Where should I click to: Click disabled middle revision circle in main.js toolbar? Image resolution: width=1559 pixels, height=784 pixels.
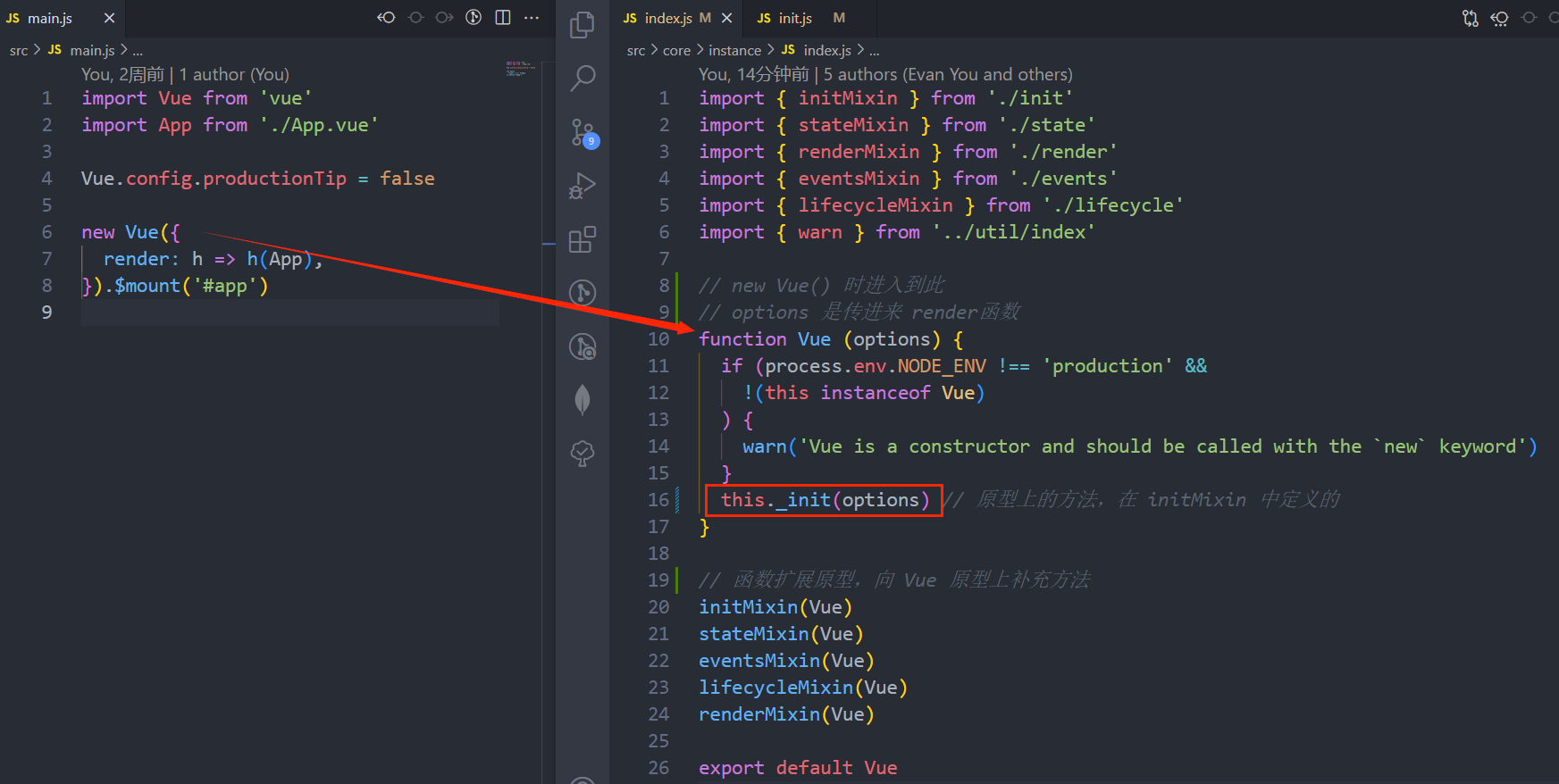[415, 18]
